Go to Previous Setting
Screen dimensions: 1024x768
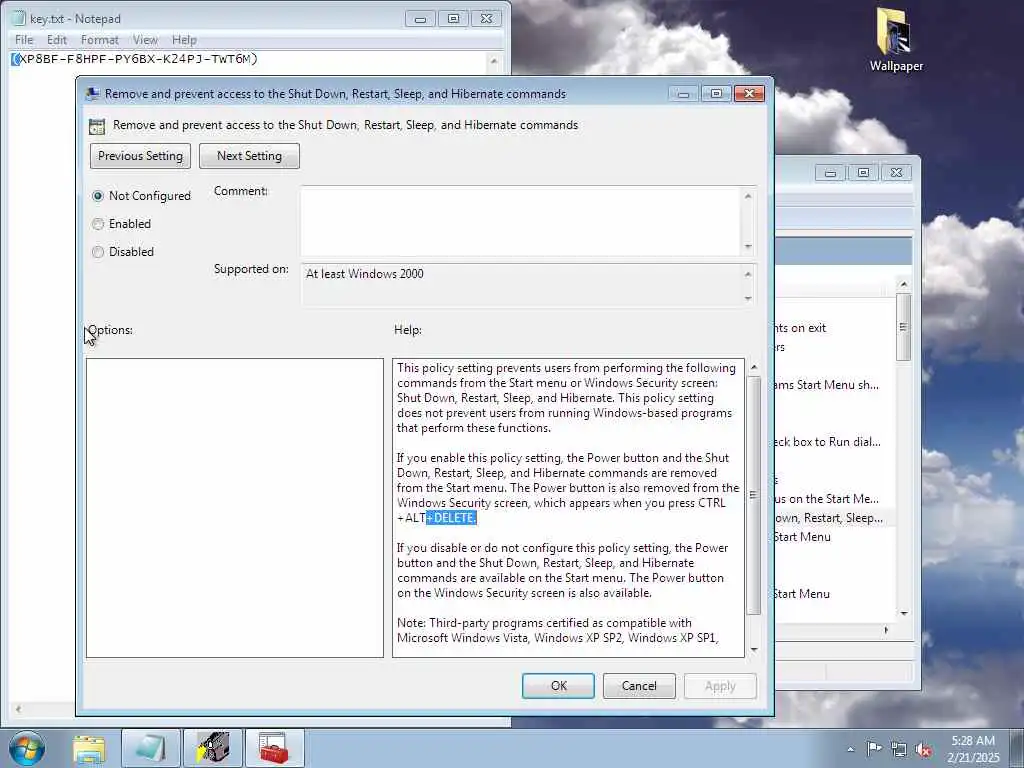[140, 156]
